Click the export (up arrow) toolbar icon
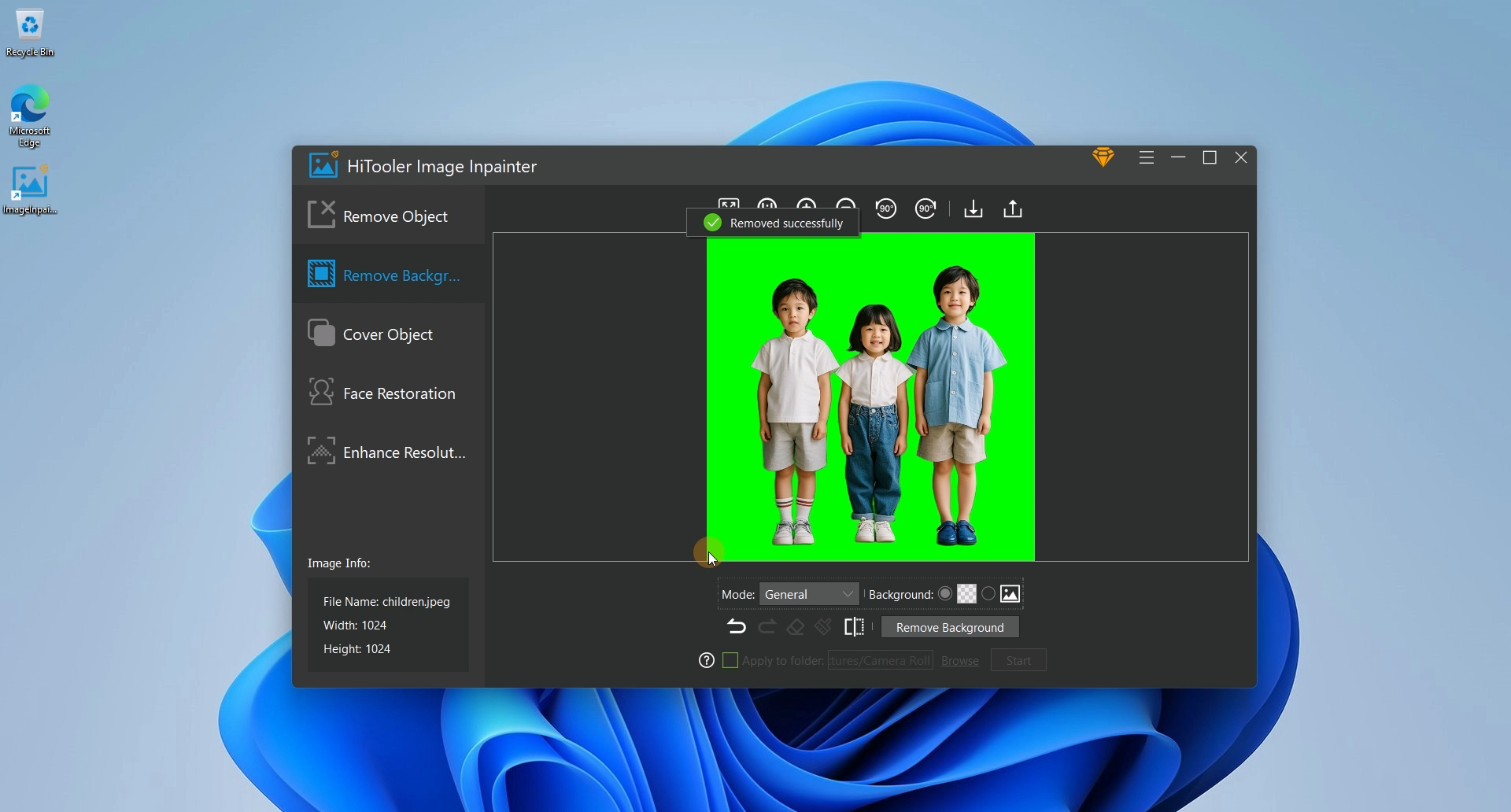The image size is (1511, 812). (x=1013, y=209)
